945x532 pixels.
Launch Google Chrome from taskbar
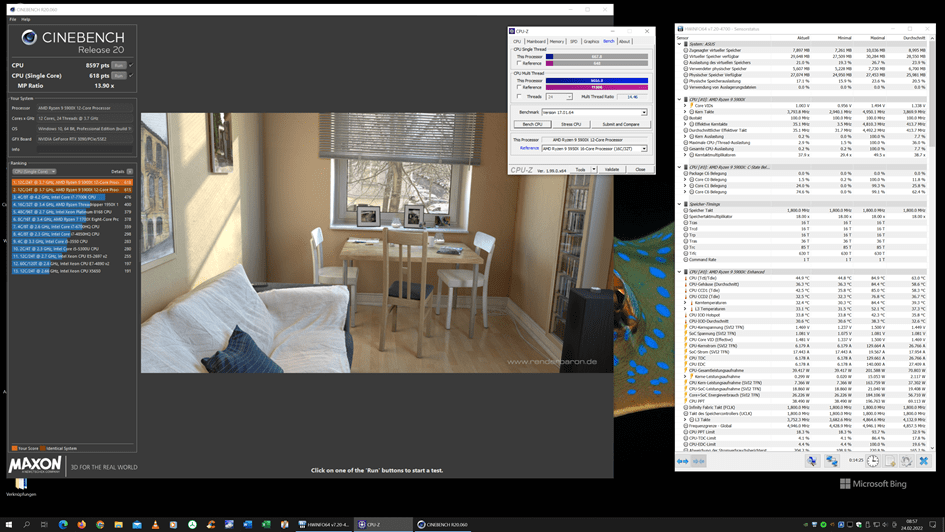click(100, 524)
